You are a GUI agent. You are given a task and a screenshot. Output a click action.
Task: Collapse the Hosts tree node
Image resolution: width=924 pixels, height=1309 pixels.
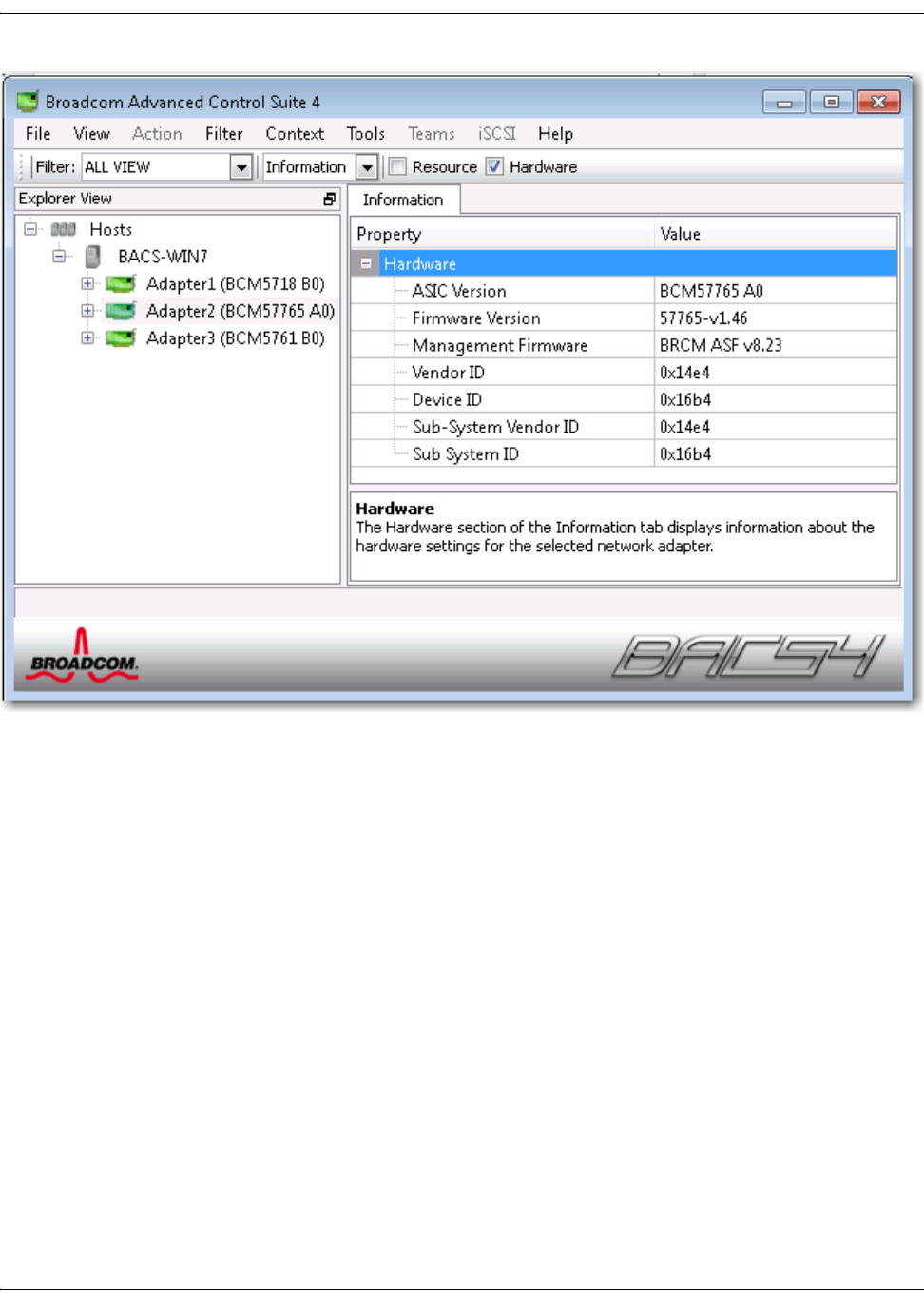coord(30,229)
